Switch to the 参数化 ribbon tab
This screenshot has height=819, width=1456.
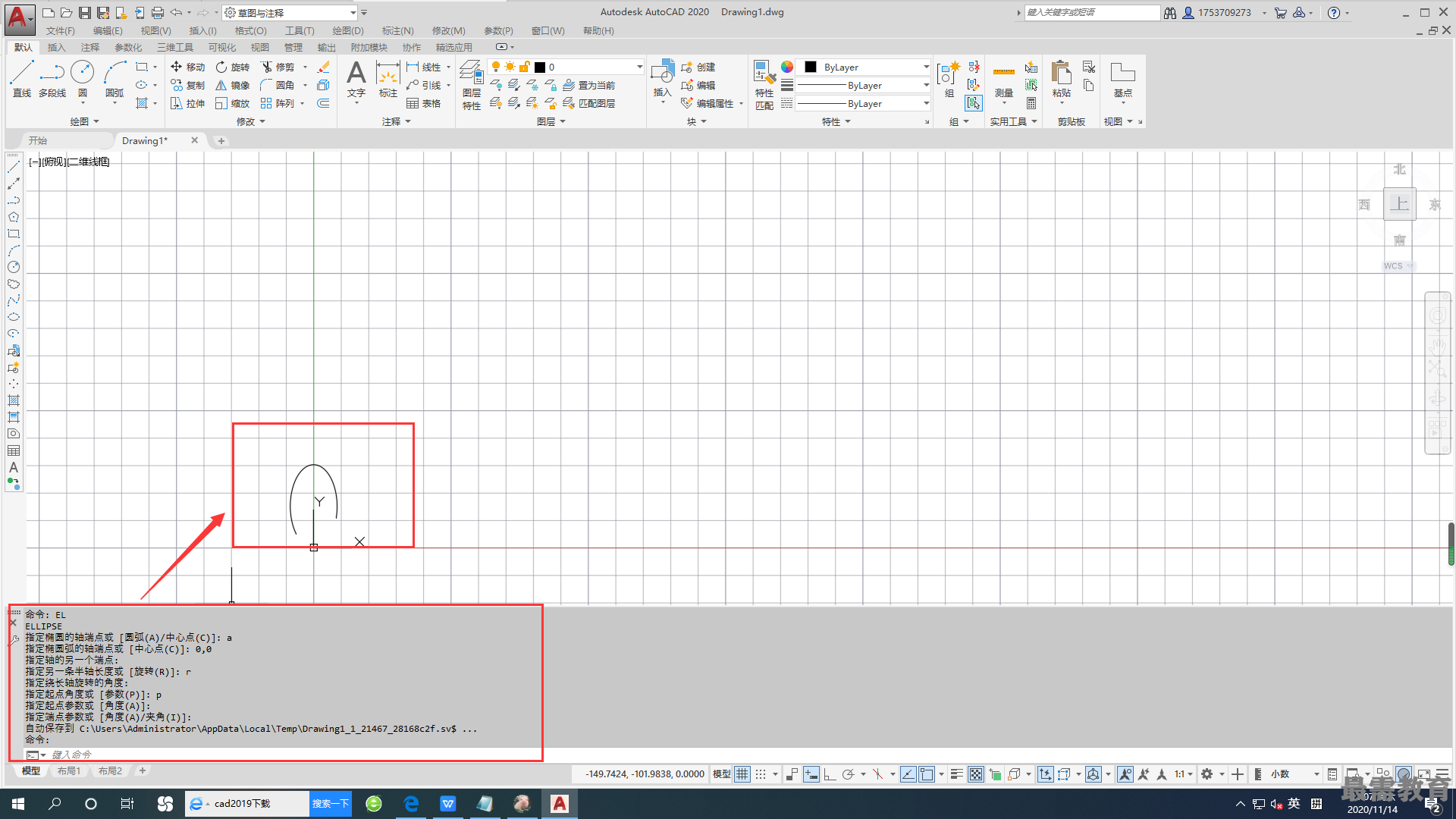pos(128,47)
